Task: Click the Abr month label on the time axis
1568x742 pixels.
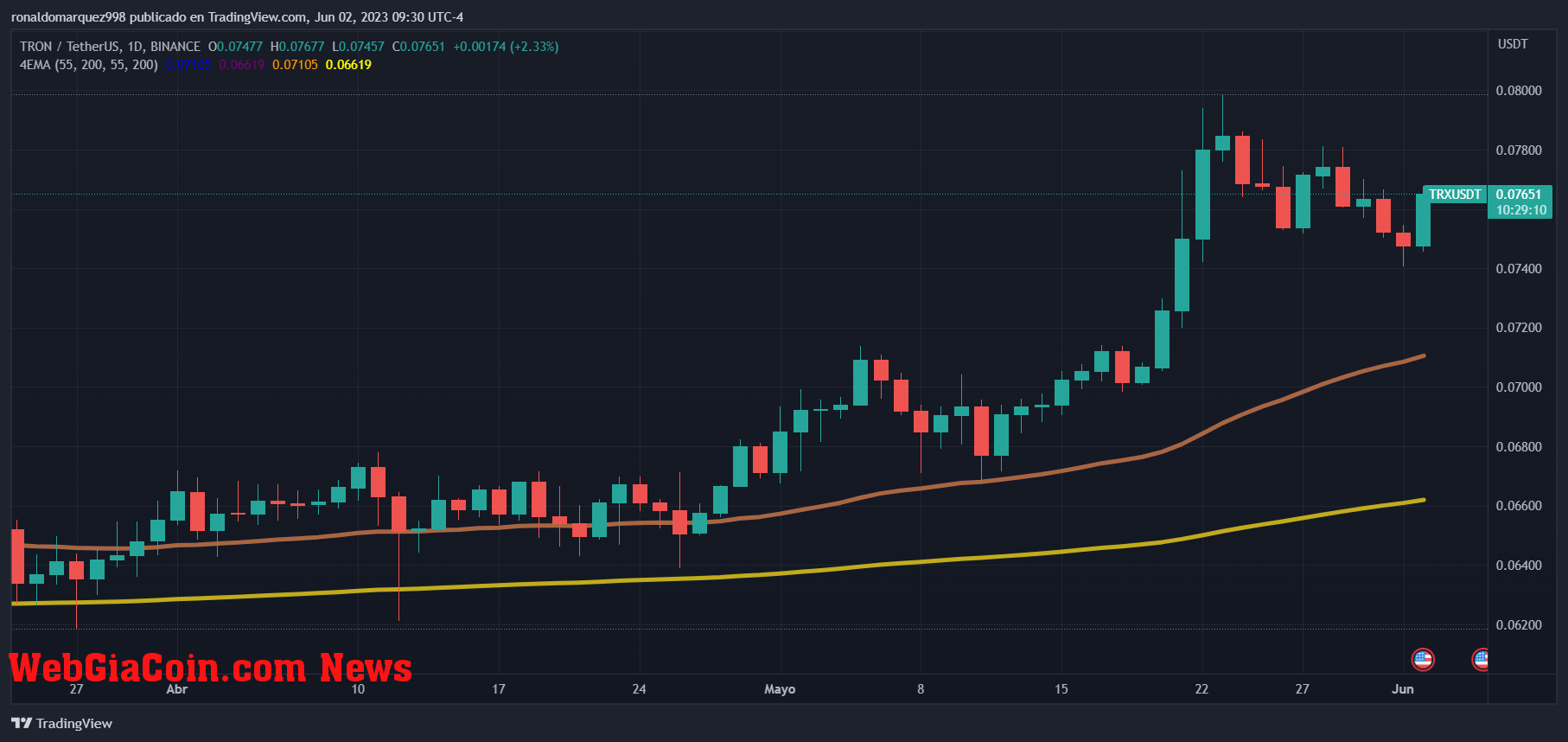Action: [x=176, y=689]
